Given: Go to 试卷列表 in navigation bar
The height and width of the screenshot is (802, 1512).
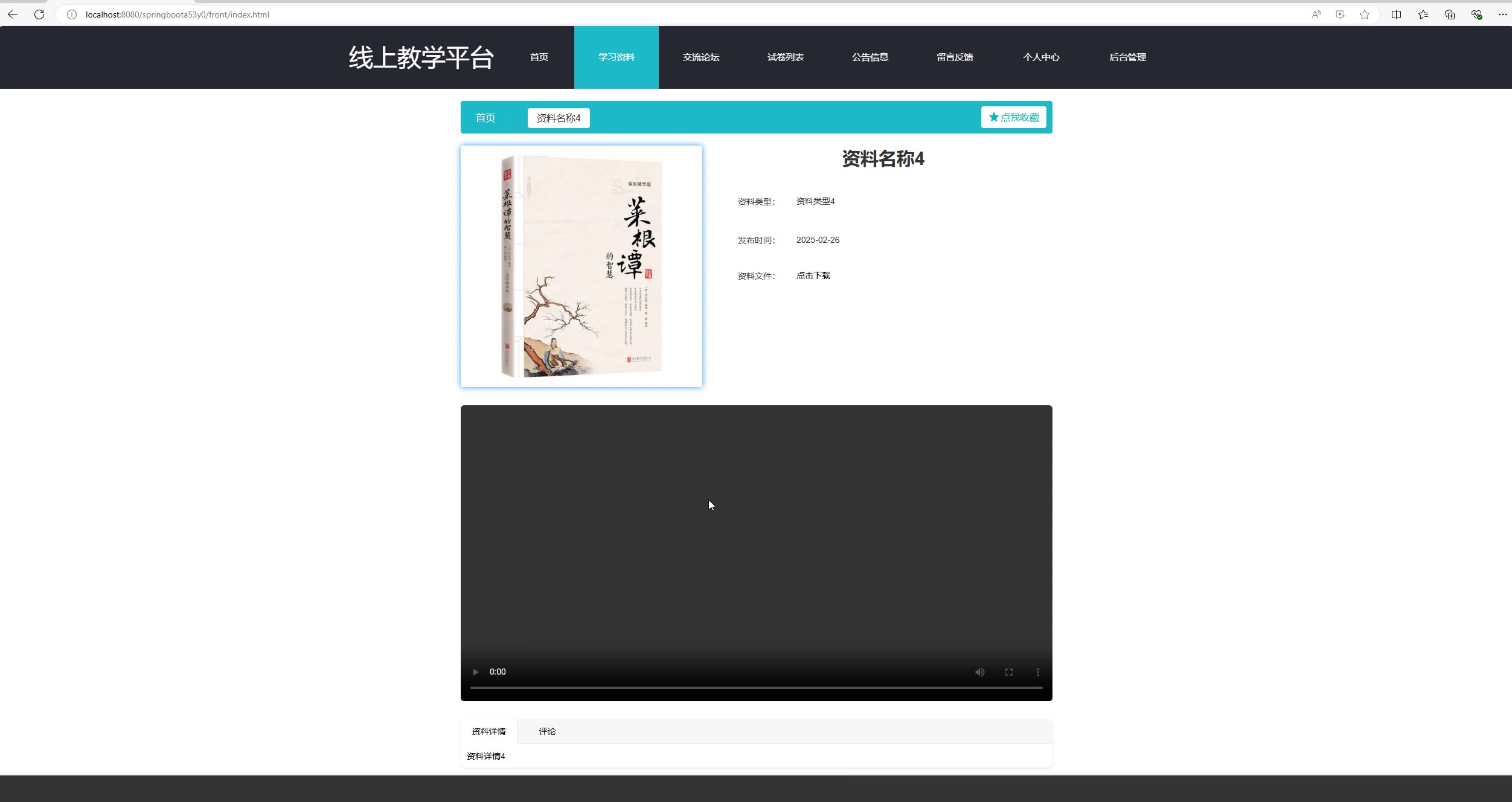Looking at the screenshot, I should [x=786, y=57].
